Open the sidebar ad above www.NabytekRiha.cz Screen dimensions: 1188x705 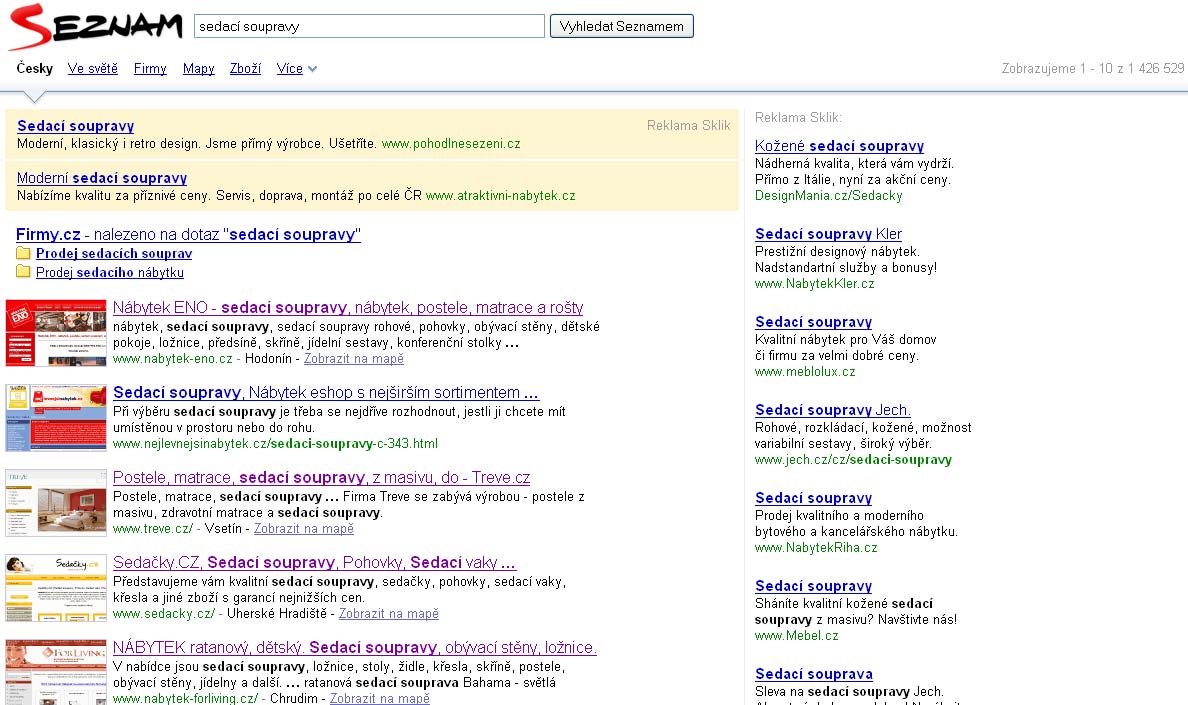coord(813,497)
